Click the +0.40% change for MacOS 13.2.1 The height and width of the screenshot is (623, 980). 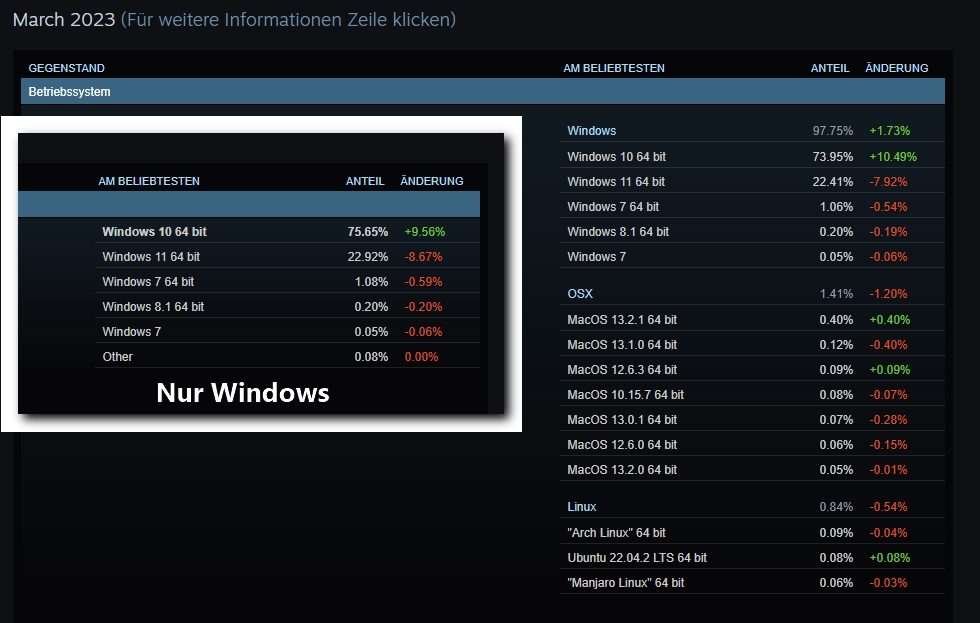tap(889, 319)
